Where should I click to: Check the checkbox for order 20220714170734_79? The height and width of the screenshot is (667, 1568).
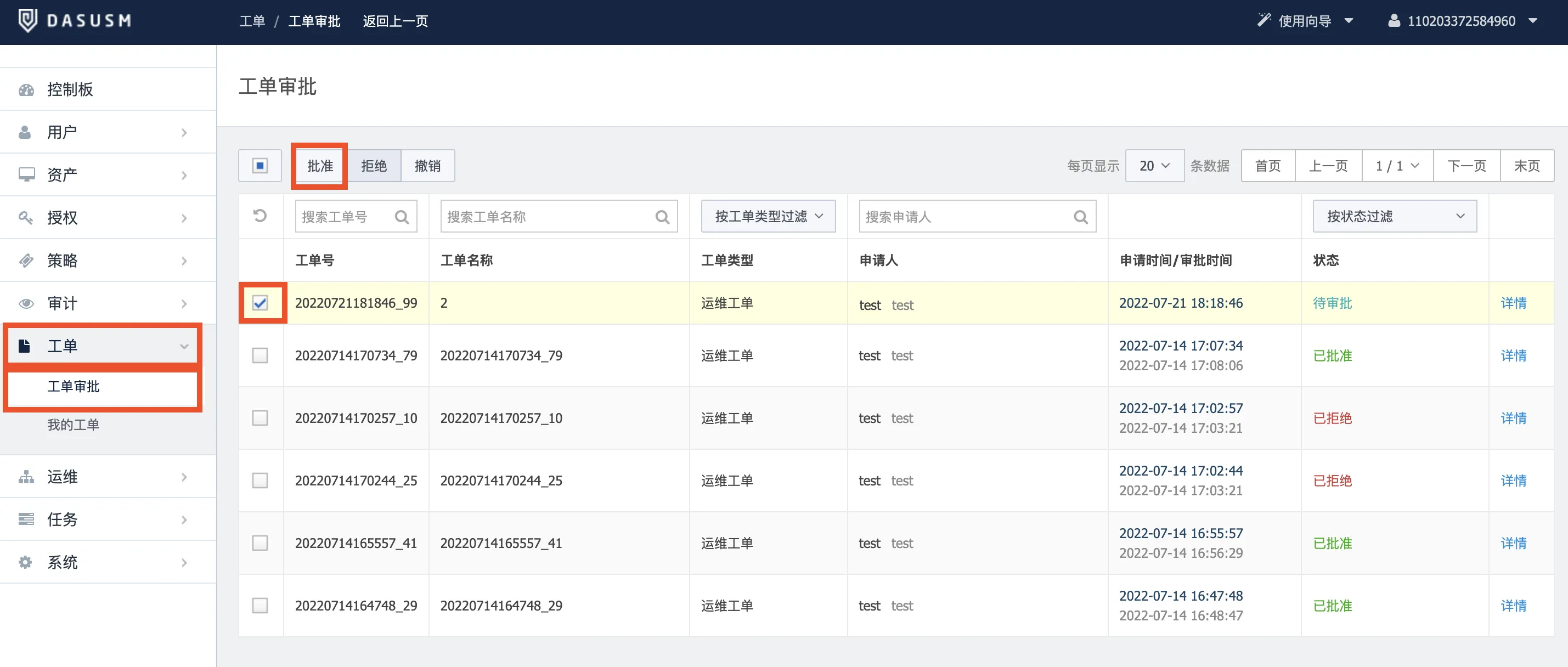(260, 355)
